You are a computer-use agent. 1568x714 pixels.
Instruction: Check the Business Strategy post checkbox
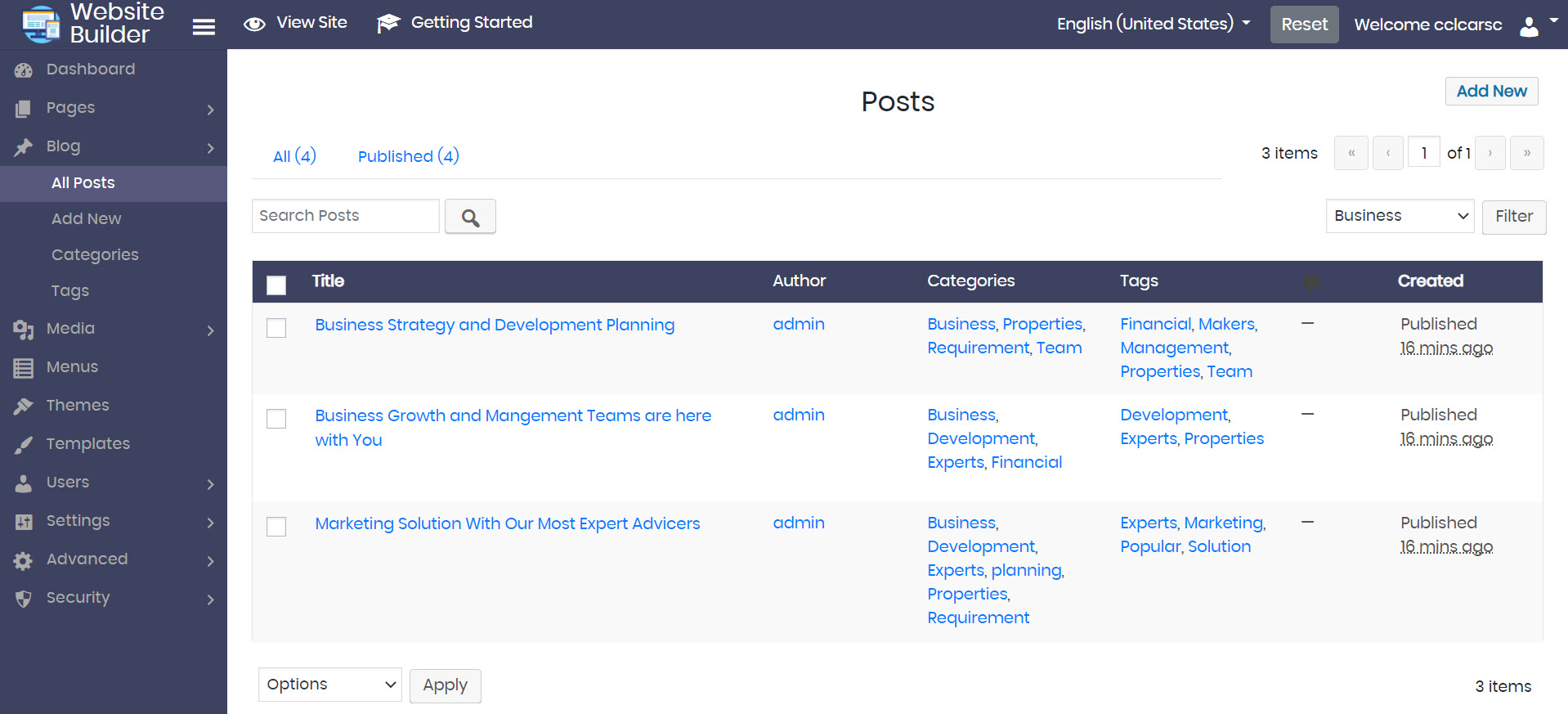pos(276,328)
